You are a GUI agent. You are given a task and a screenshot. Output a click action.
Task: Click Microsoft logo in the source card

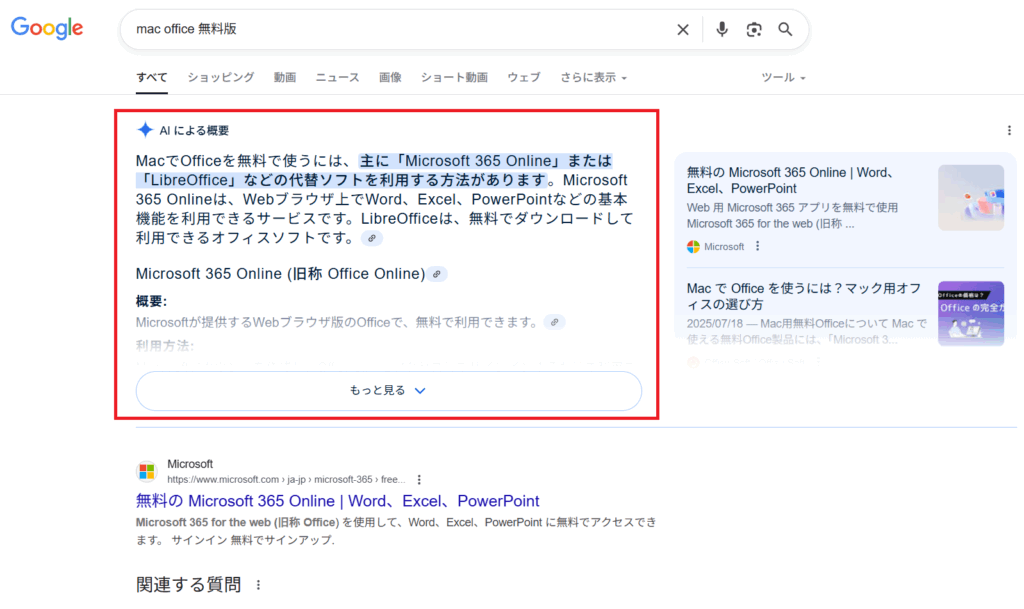(693, 247)
